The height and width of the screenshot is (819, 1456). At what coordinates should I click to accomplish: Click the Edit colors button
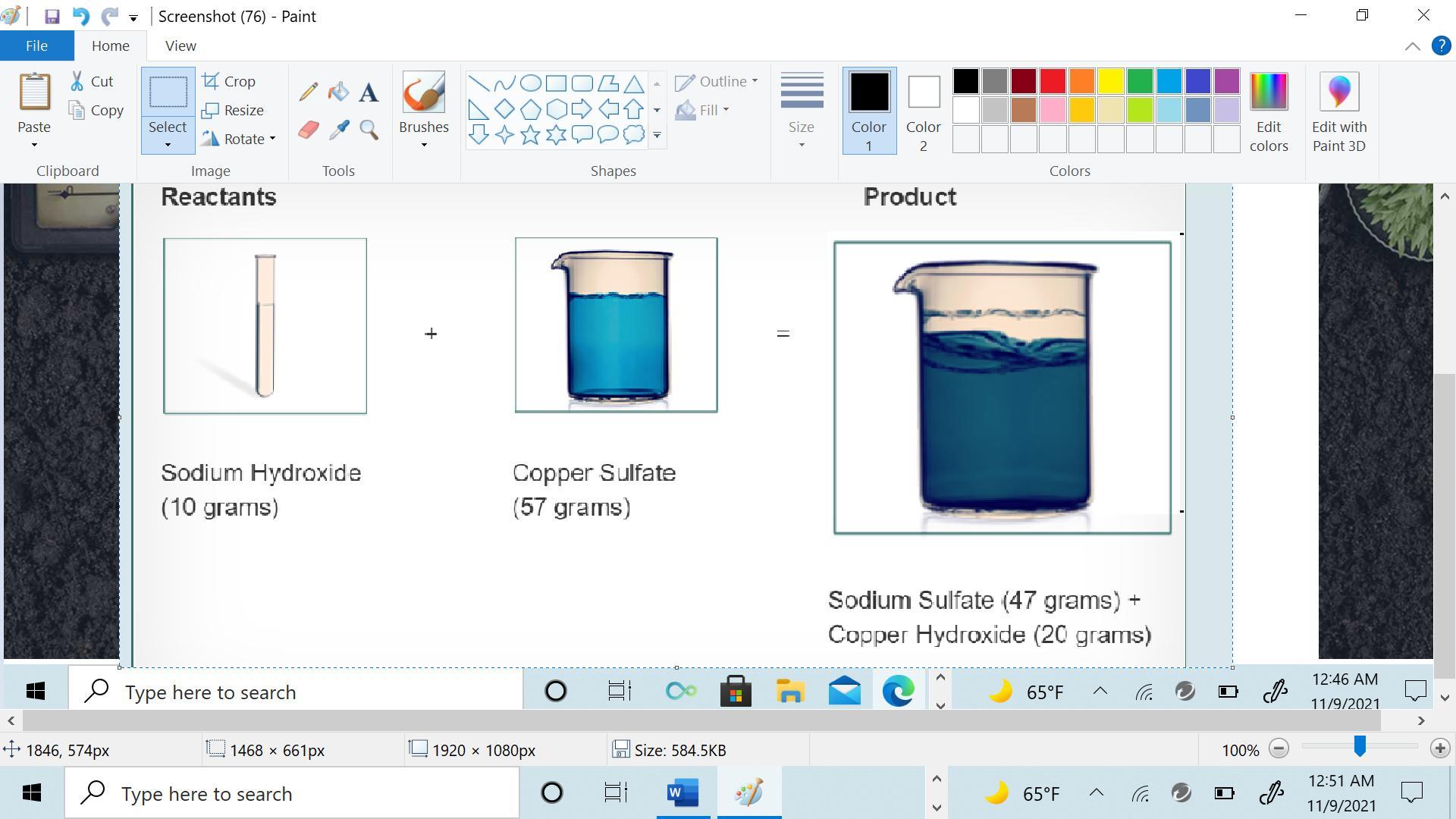tap(1268, 110)
